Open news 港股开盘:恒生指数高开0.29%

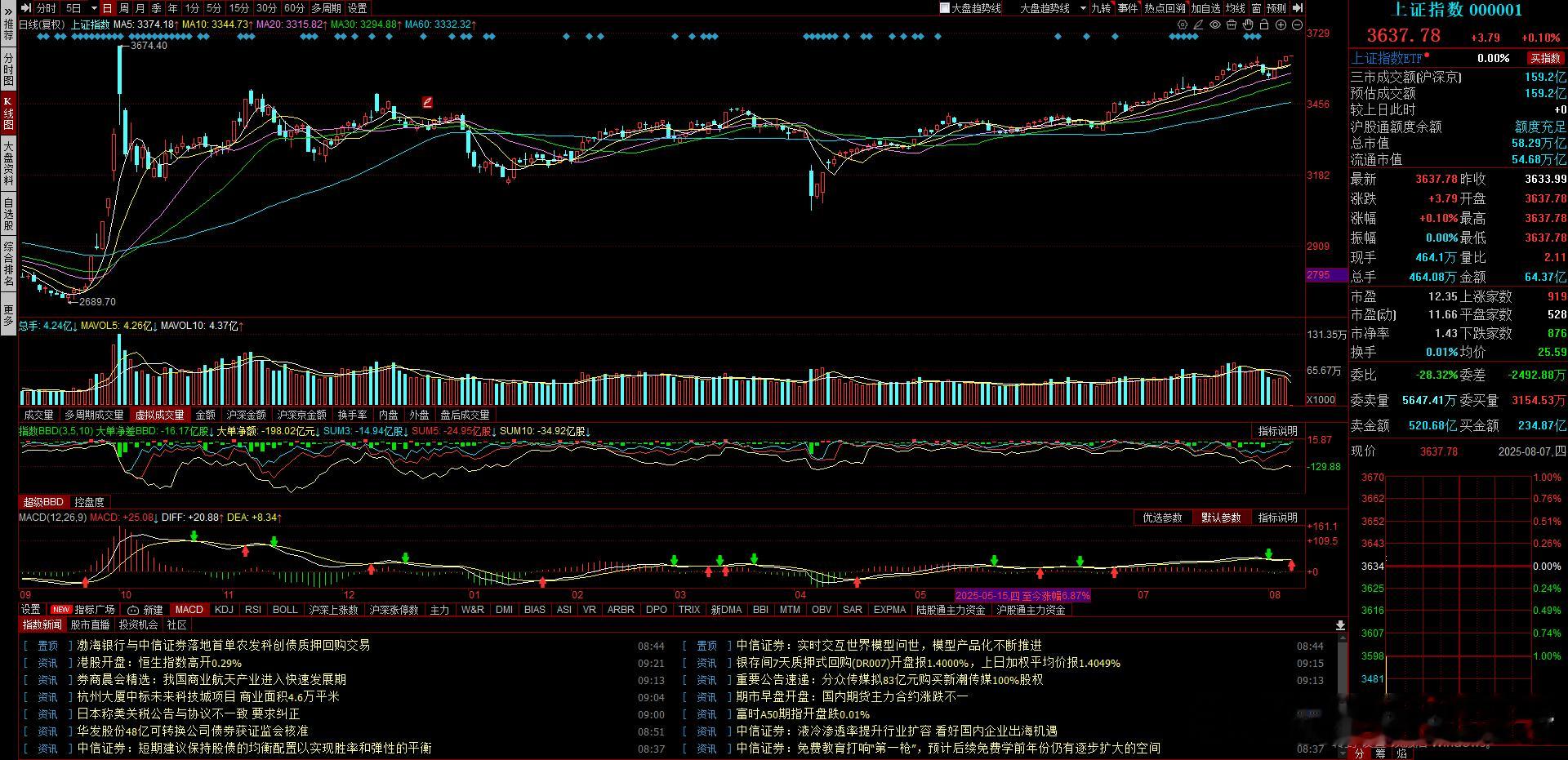coord(159,663)
